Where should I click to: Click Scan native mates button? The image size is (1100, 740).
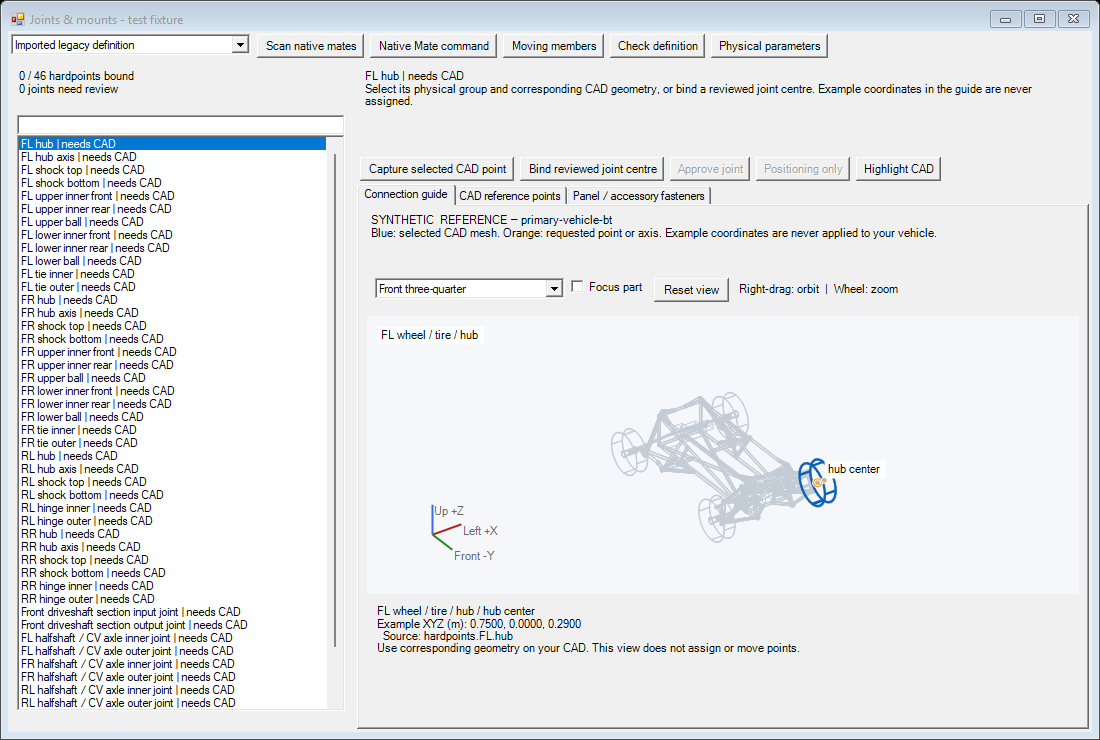(x=311, y=46)
